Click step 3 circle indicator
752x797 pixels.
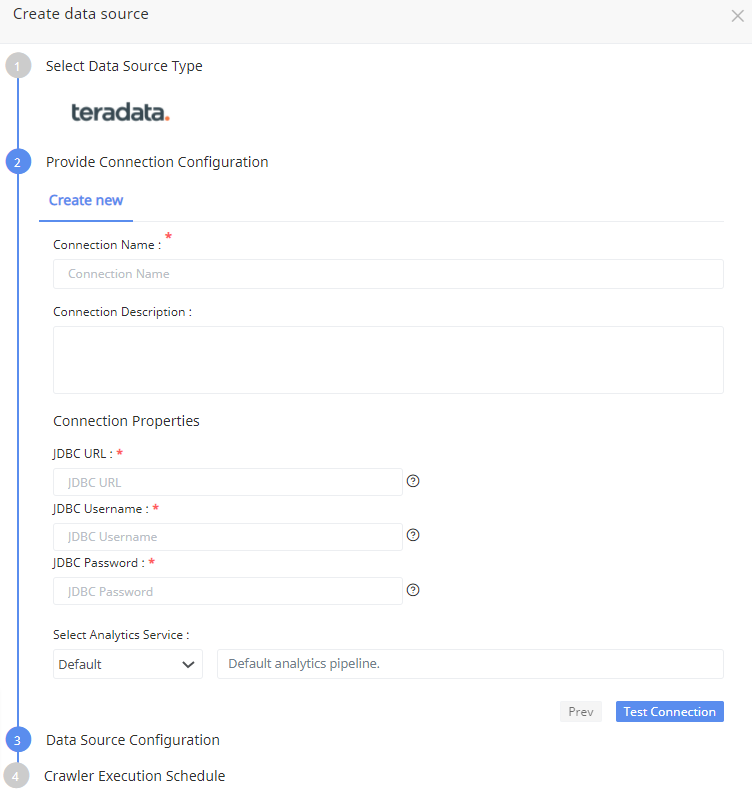tap(18, 740)
